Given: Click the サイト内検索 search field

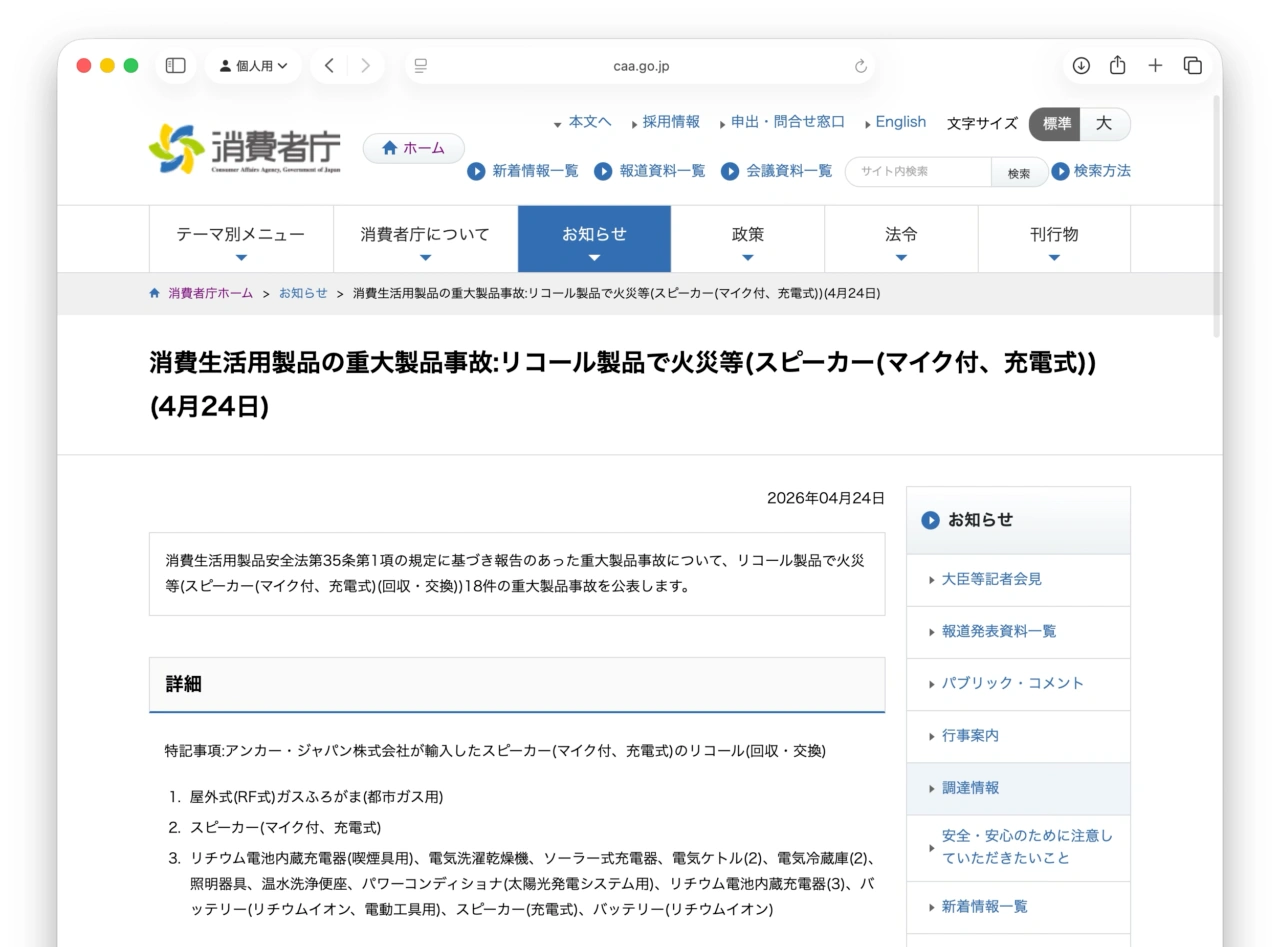Looking at the screenshot, I should click(918, 172).
